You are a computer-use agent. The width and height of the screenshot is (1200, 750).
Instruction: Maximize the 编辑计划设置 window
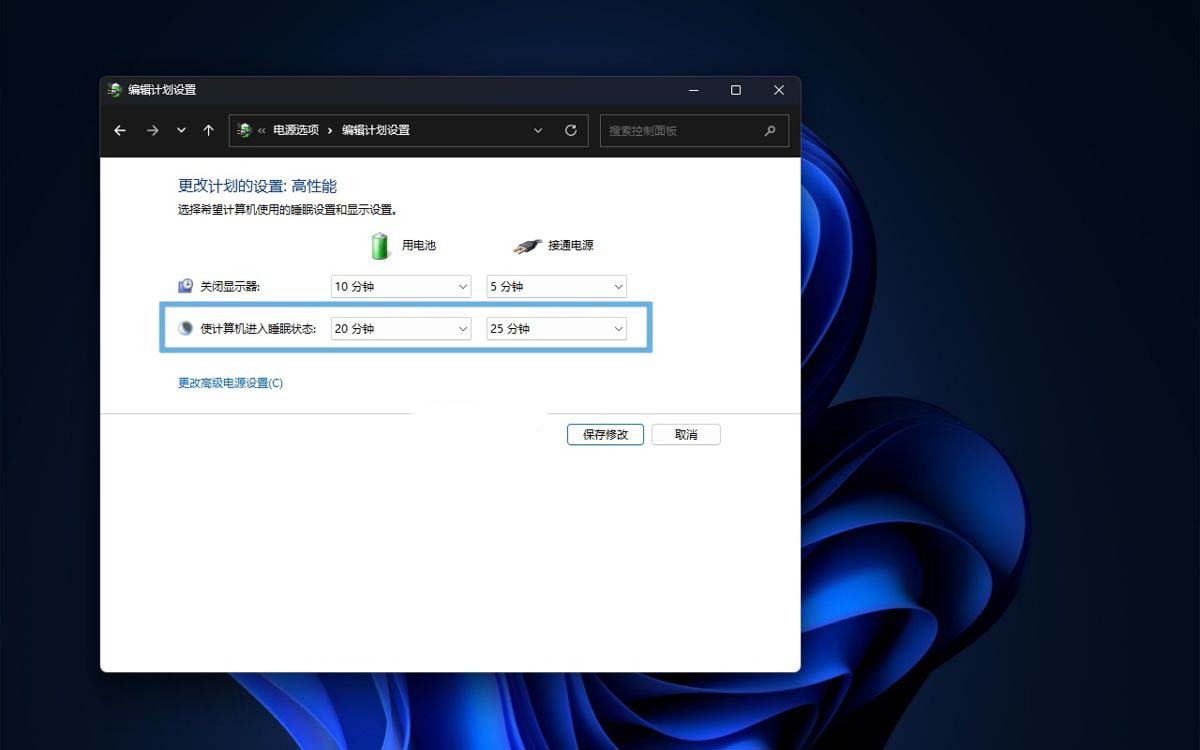point(736,90)
